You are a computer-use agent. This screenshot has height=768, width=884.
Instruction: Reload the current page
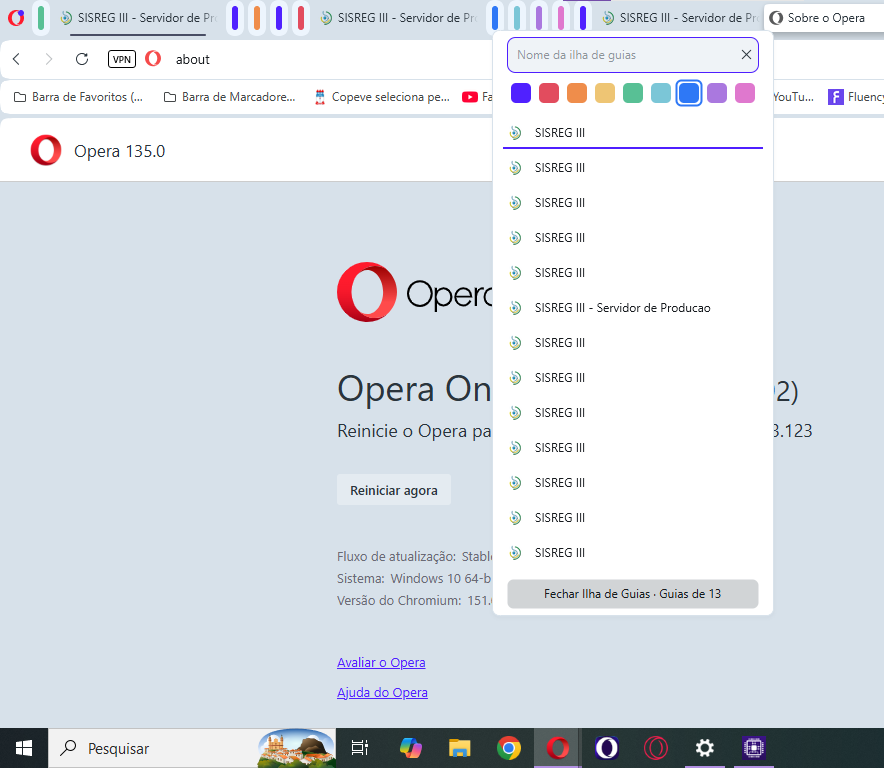82,59
